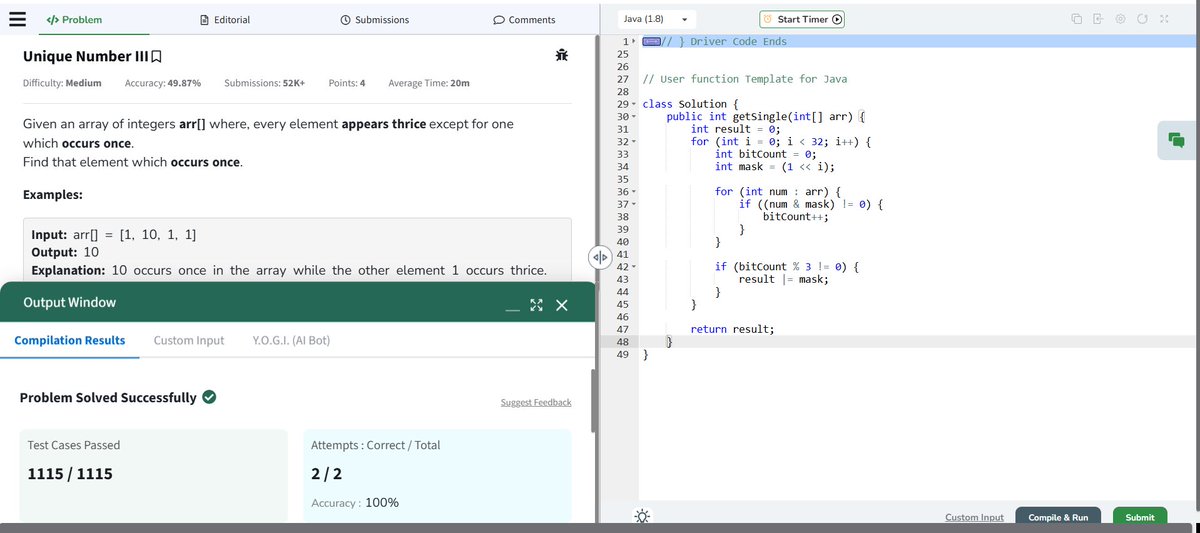The height and width of the screenshot is (533, 1200).
Task: Open the Comments tab
Action: coord(525,19)
